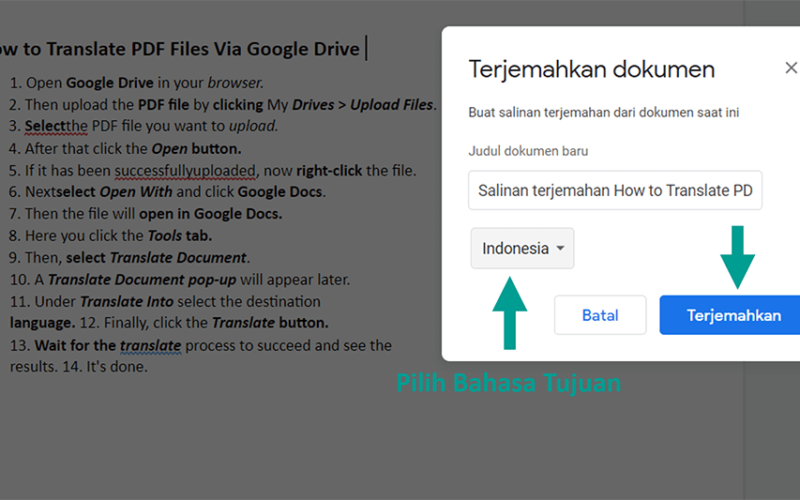Click the underlined word 'translate' in step 13

coord(151,345)
